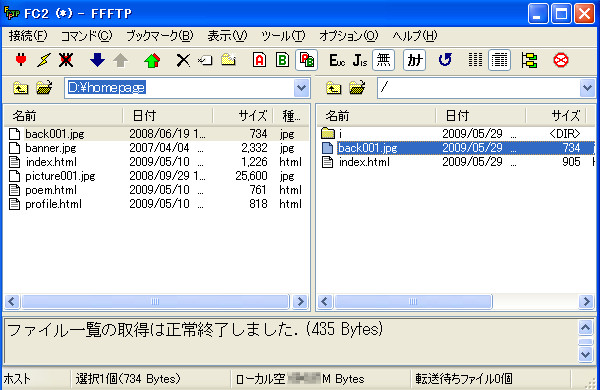Switch to list view icon
This screenshot has height=390, width=600.
(475, 60)
